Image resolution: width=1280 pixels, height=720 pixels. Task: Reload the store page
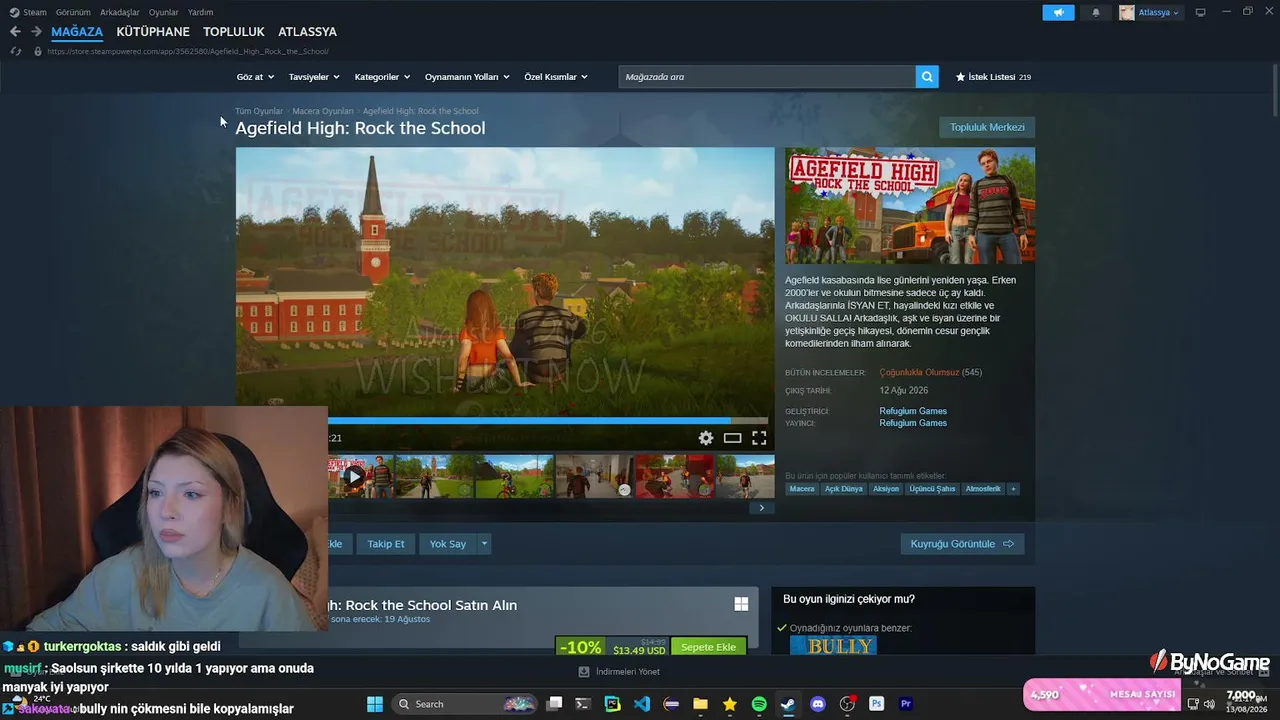tap(15, 51)
